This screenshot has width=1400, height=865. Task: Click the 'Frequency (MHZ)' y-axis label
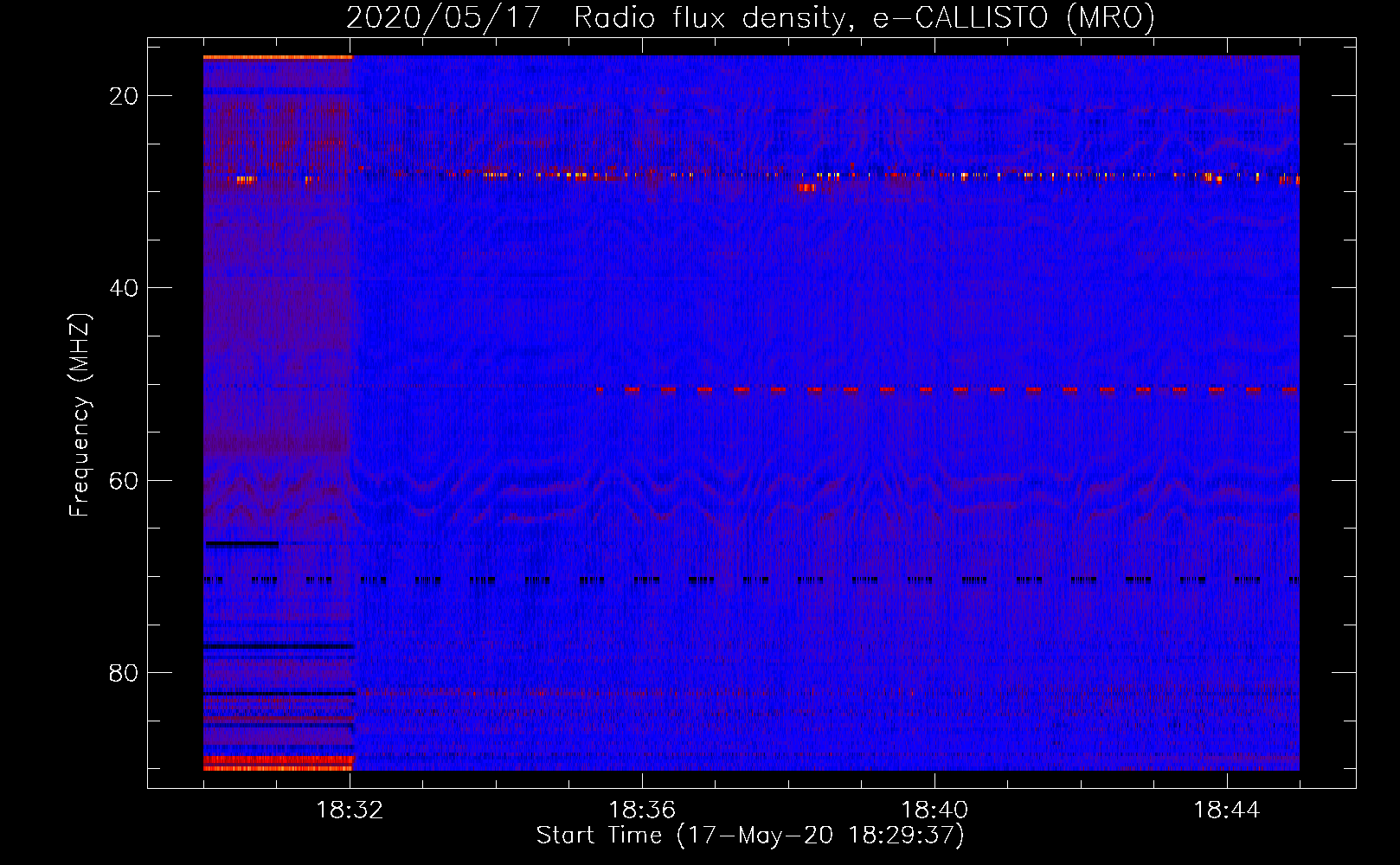(80, 415)
